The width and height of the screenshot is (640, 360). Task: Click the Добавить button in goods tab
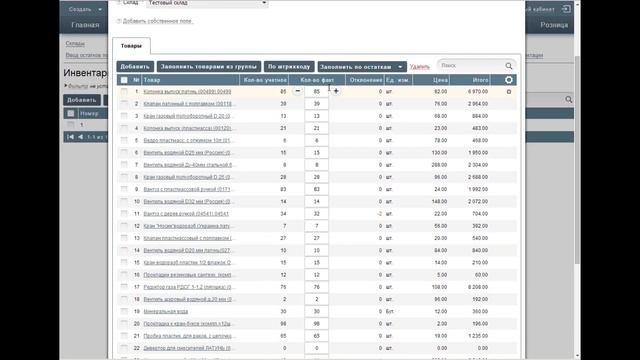[135, 67]
